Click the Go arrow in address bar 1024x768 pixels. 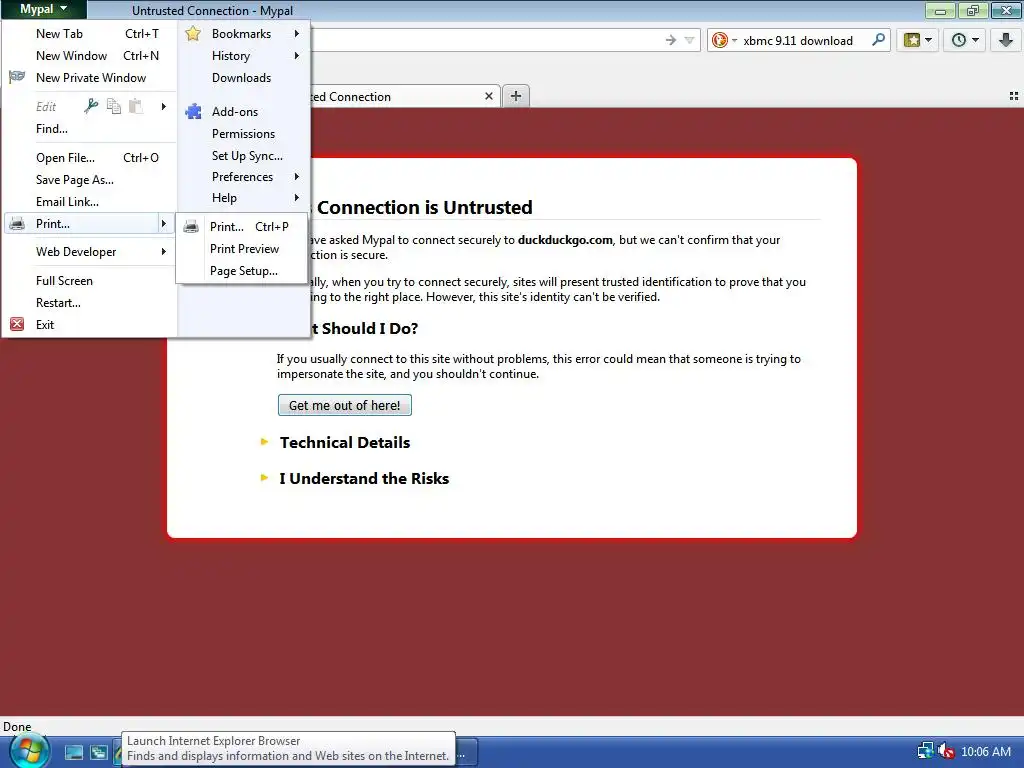click(671, 40)
